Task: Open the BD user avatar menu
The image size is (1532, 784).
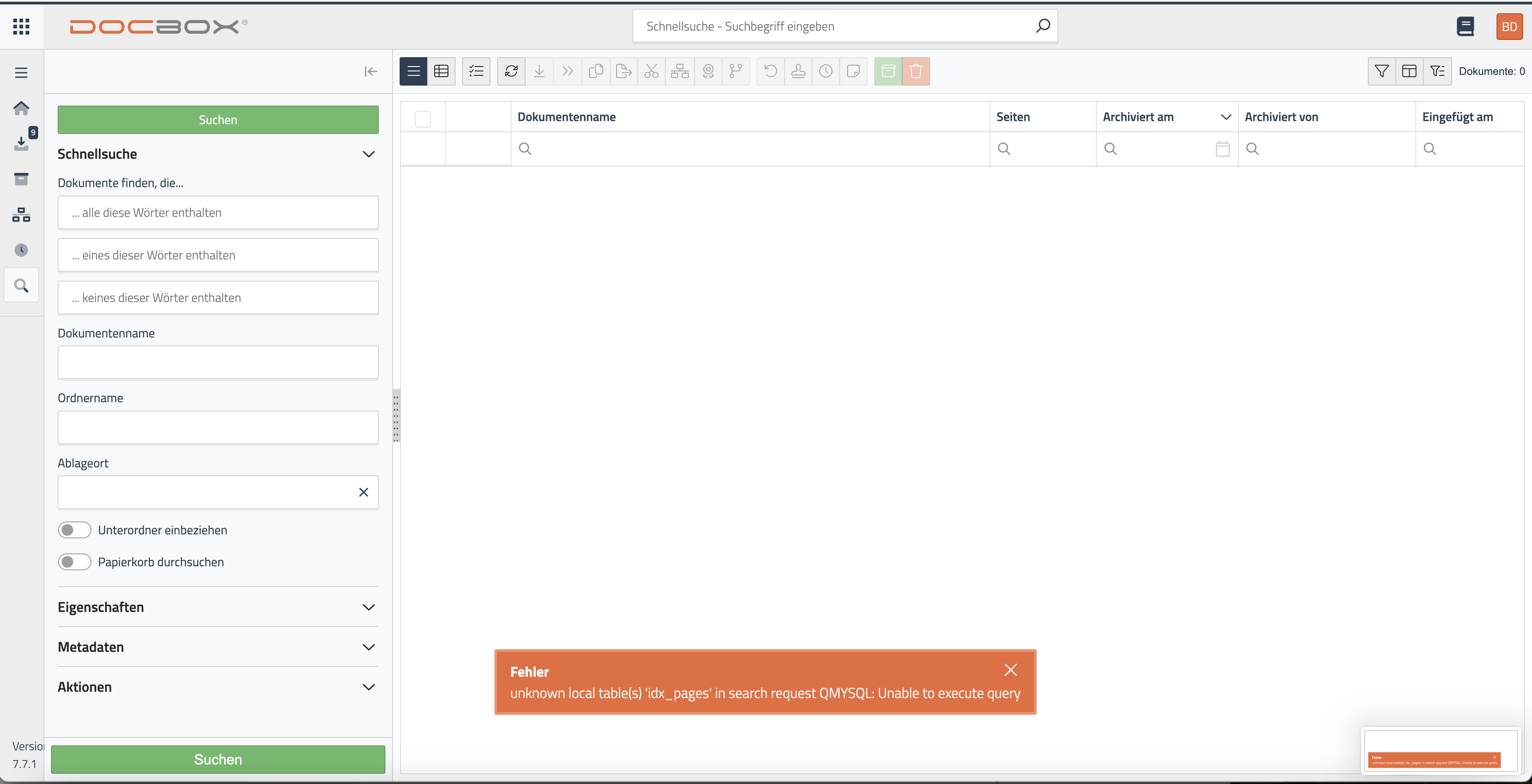Action: point(1509,26)
